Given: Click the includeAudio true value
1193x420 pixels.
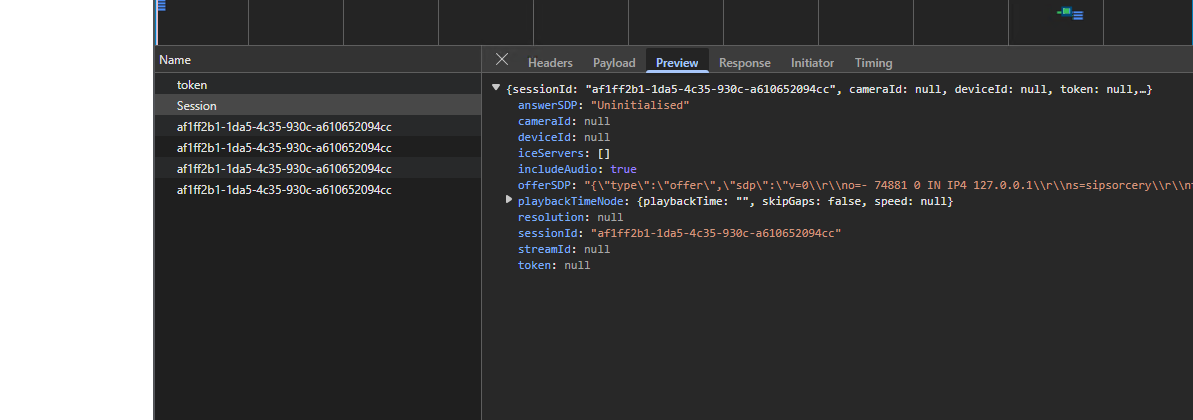Looking at the screenshot, I should click(623, 169).
